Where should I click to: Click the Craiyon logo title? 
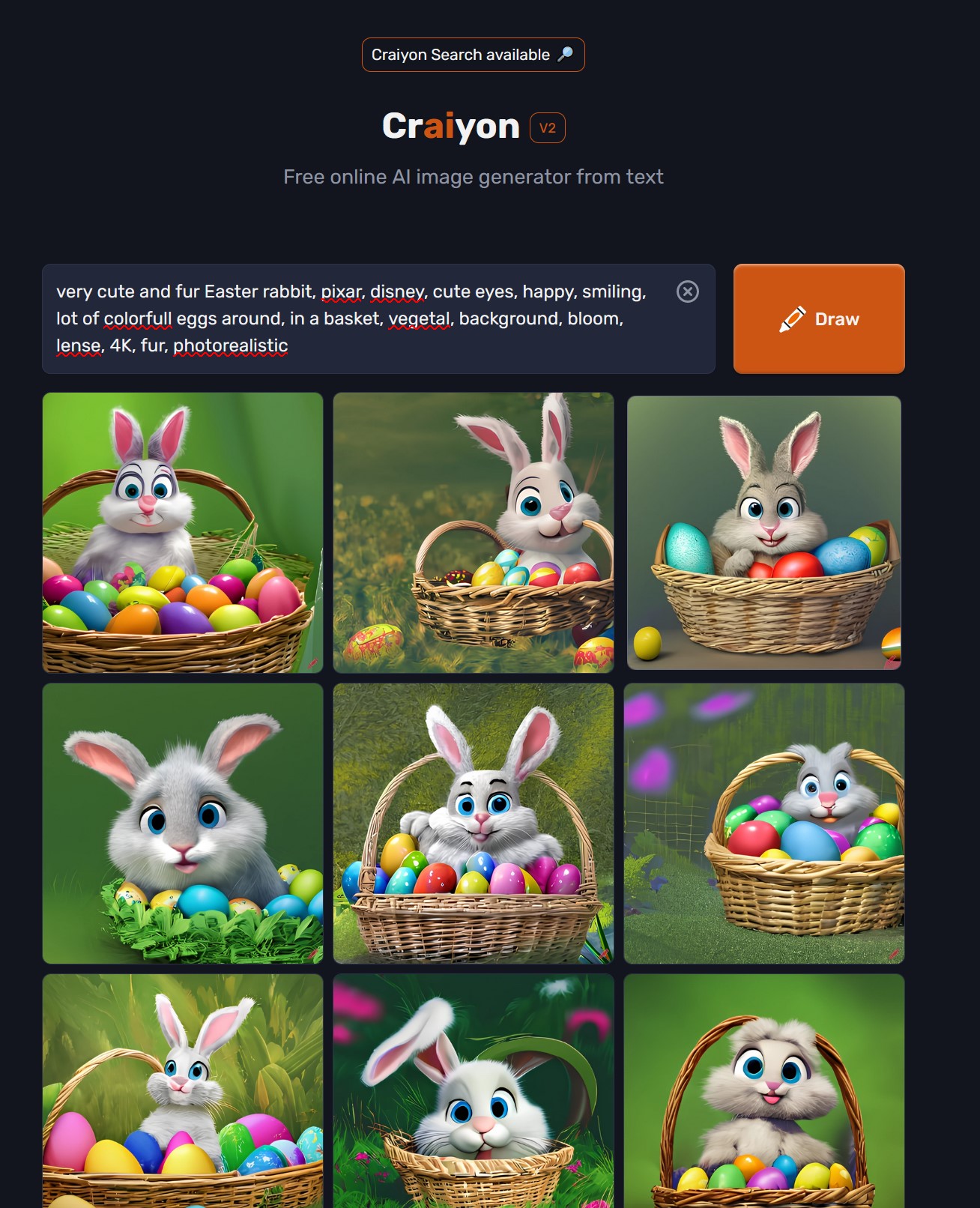click(450, 126)
